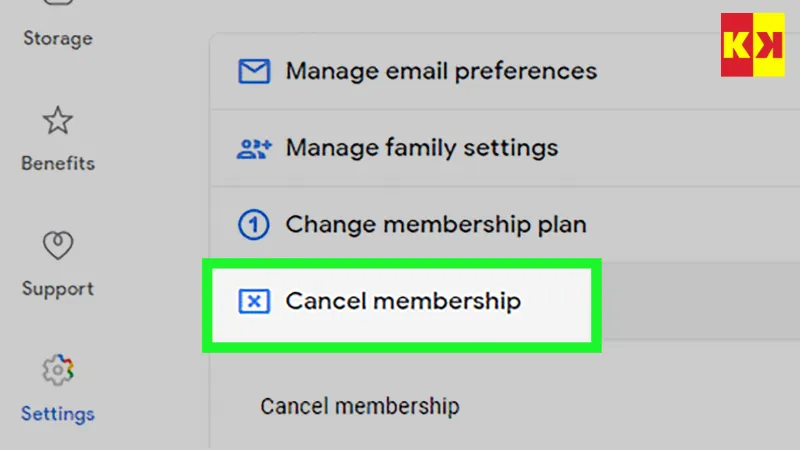
Task: Click the lower Cancel membership link
Action: coord(359,406)
